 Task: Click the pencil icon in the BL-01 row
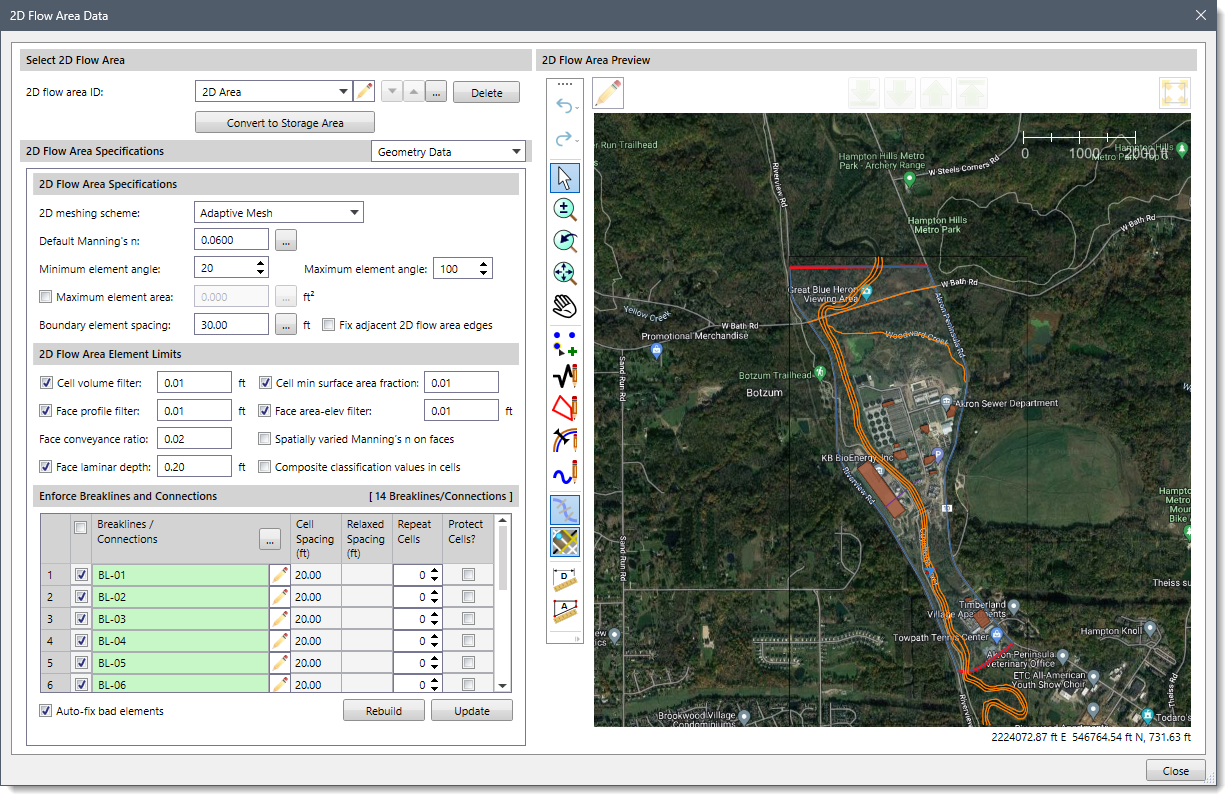click(x=280, y=575)
